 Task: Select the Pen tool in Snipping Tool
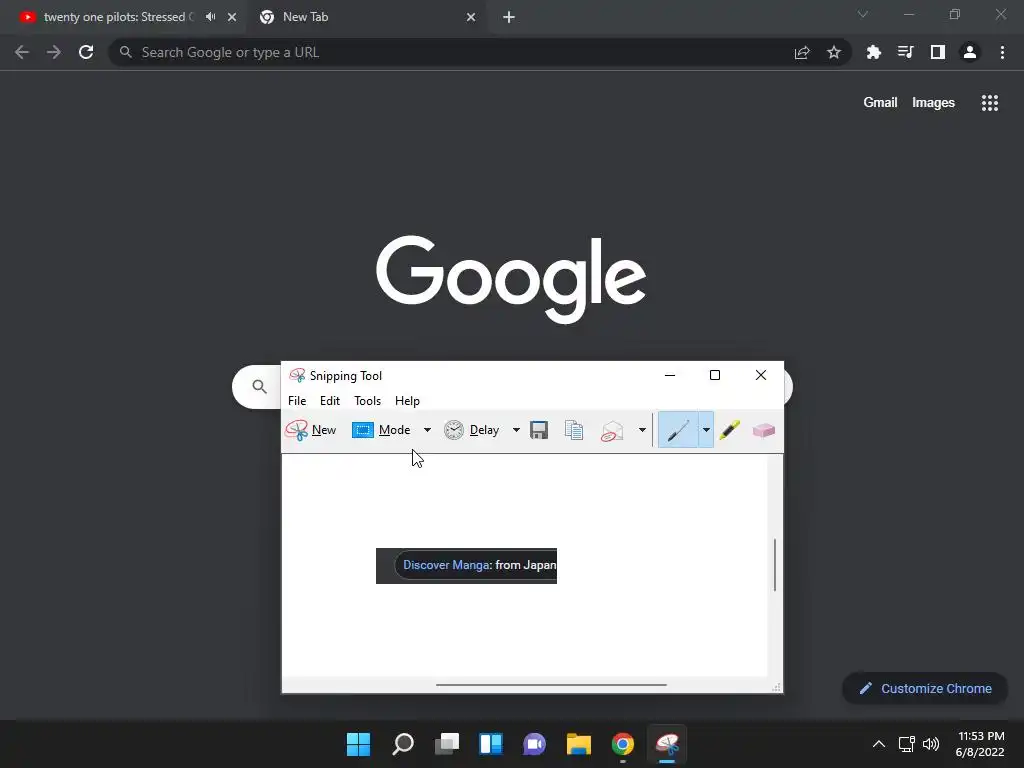678,430
